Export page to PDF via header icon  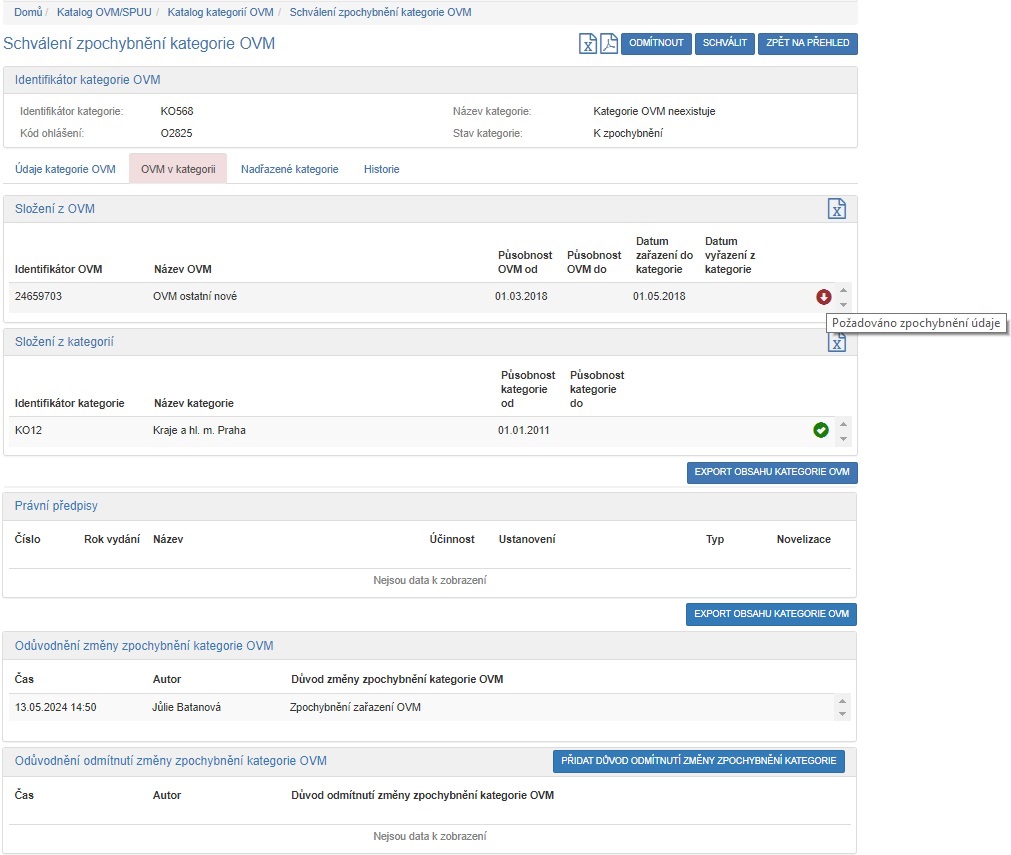[608, 44]
